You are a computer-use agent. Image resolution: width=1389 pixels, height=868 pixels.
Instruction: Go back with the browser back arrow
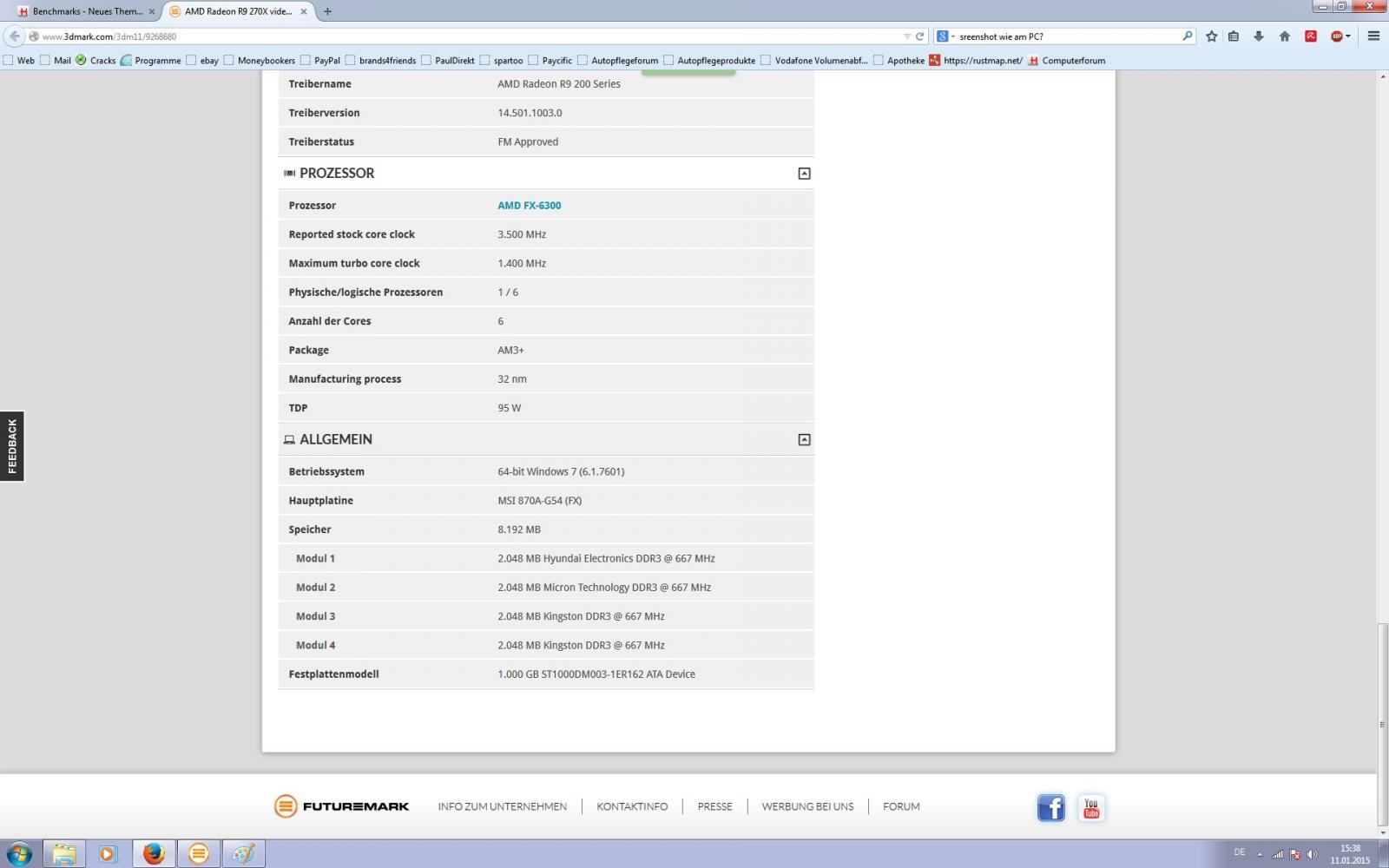point(14,36)
